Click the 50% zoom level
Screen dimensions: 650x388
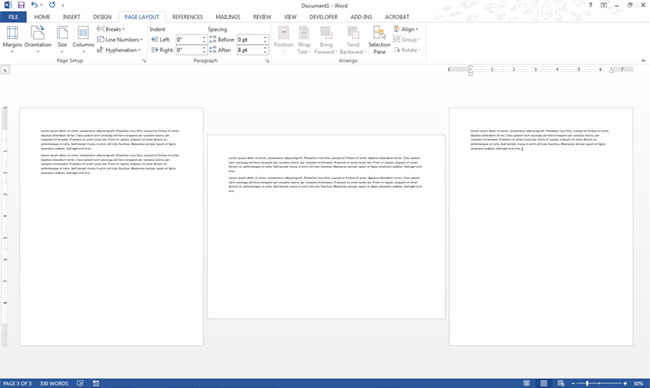click(638, 383)
